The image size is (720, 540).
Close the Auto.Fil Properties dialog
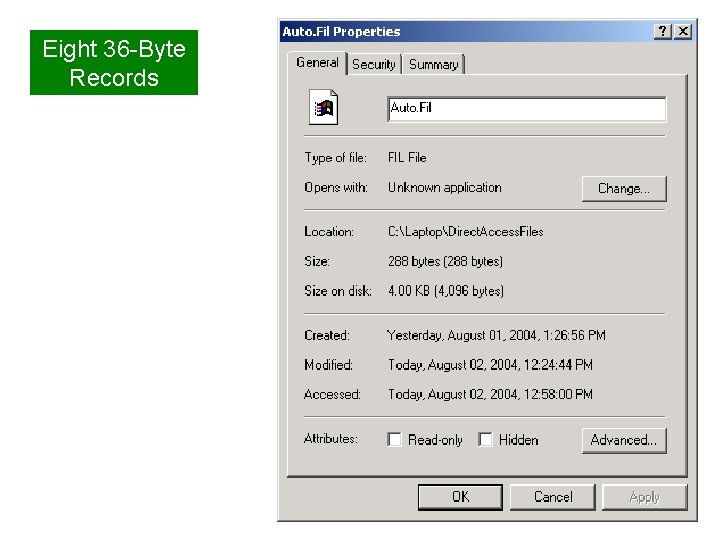click(x=683, y=31)
